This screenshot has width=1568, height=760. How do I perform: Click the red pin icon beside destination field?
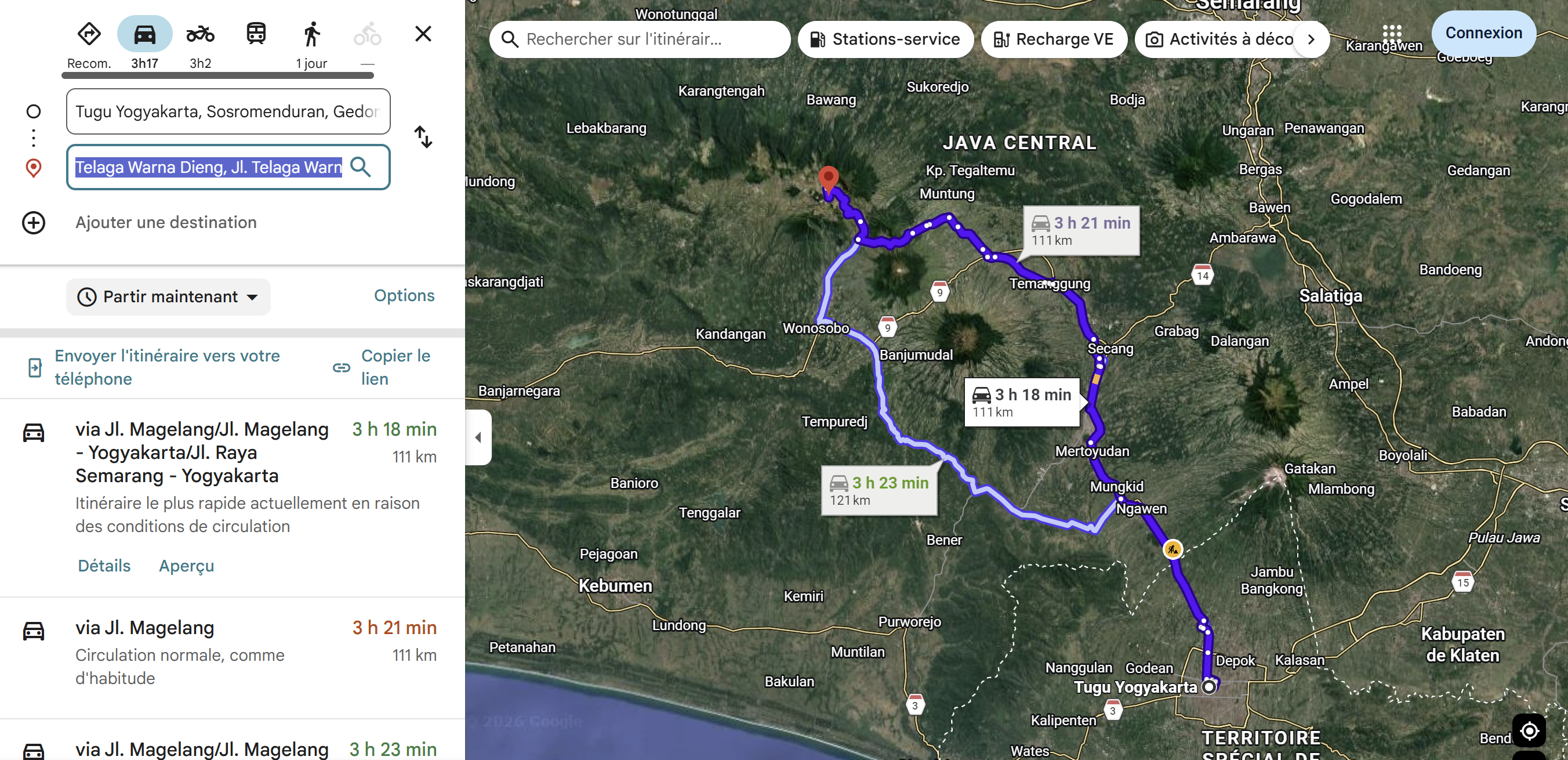[34, 168]
